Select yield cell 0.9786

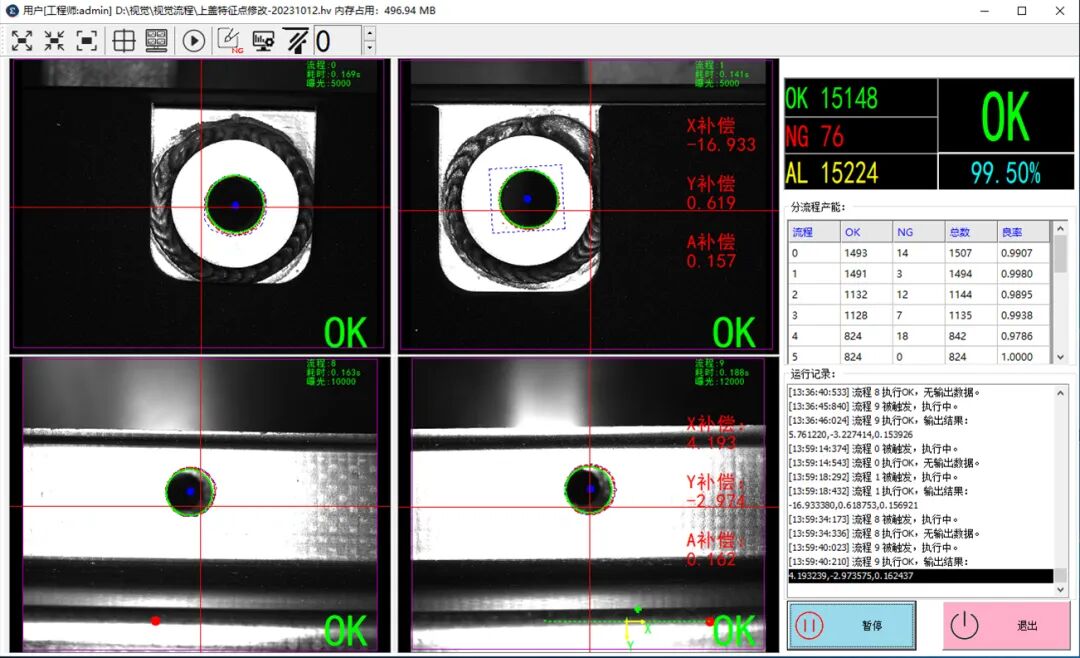click(1023, 336)
